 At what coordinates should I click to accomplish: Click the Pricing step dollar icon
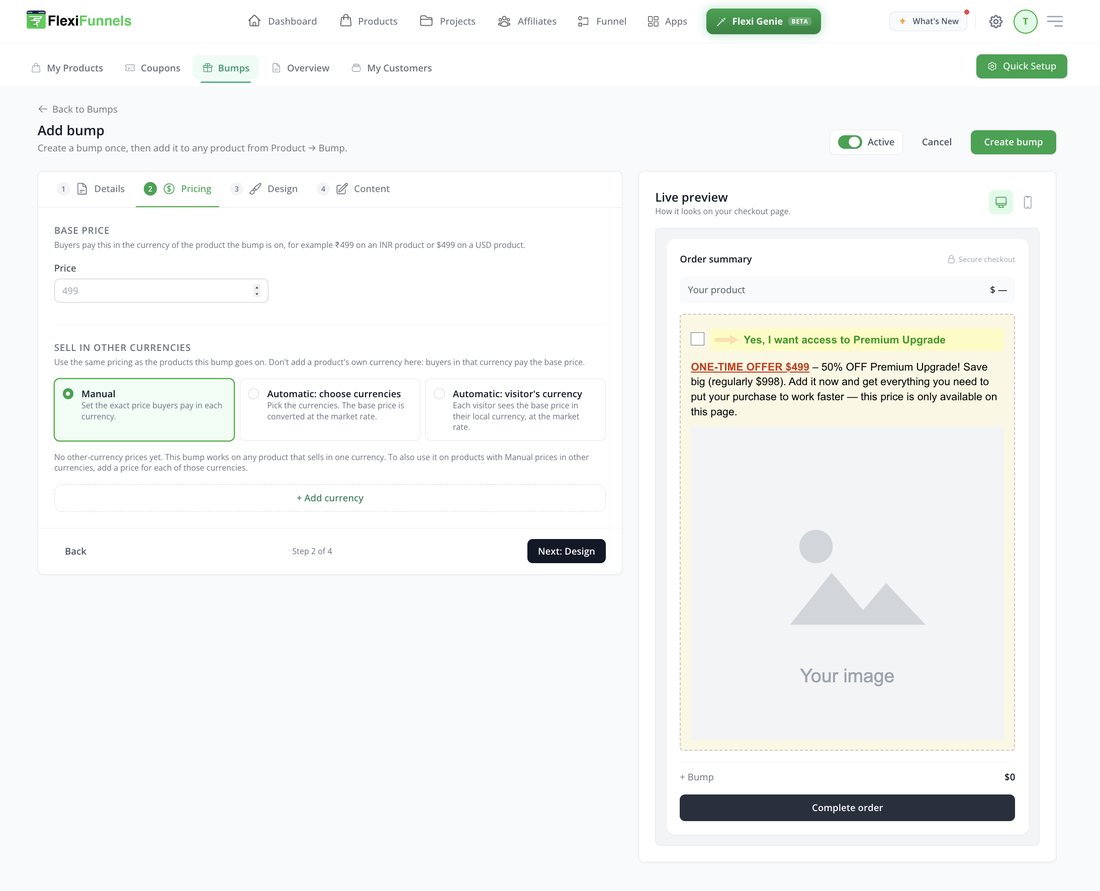[169, 189]
